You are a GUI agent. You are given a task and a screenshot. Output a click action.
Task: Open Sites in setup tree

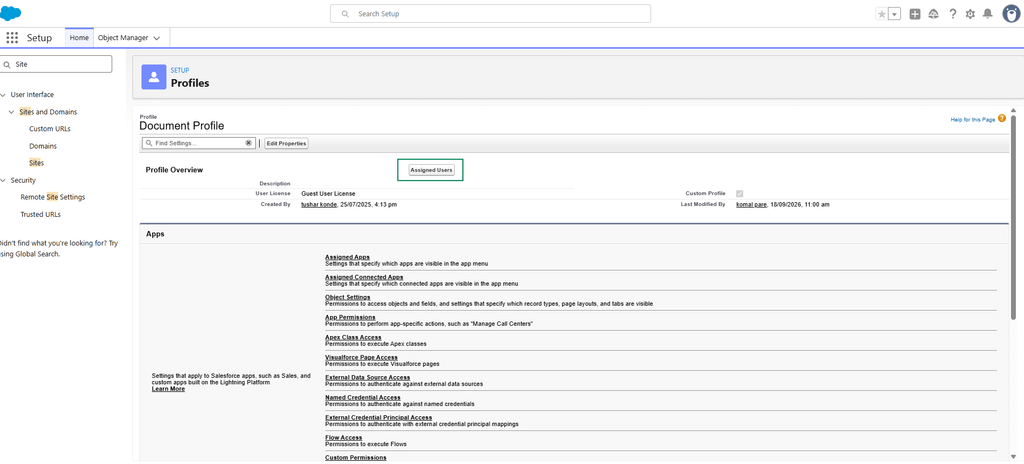pyautogui.click(x=37, y=163)
